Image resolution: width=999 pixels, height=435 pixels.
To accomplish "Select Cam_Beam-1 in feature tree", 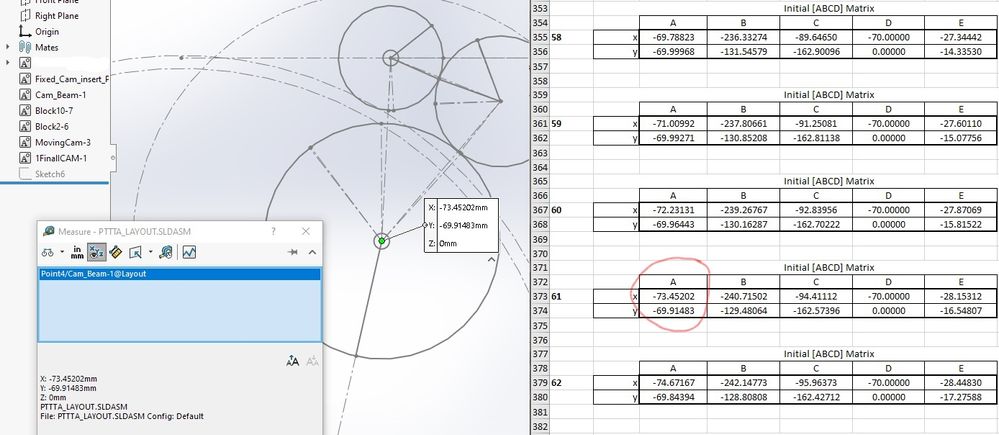I will point(61,95).
